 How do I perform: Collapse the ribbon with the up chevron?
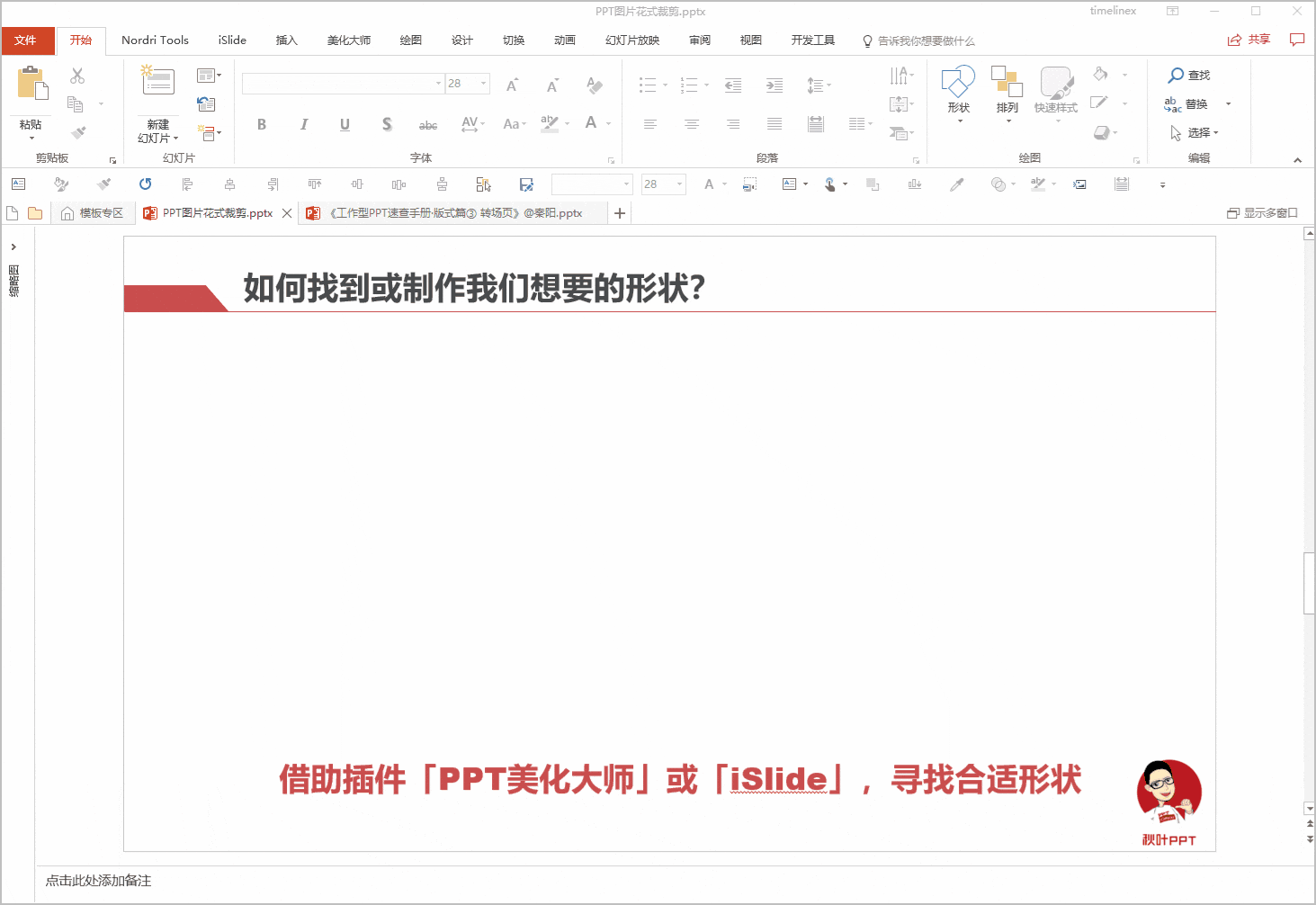1297,160
